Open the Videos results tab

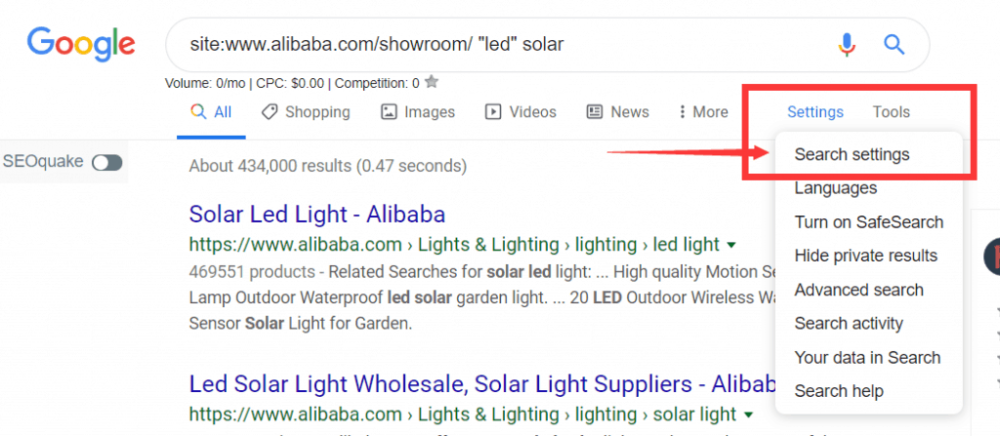(x=520, y=112)
